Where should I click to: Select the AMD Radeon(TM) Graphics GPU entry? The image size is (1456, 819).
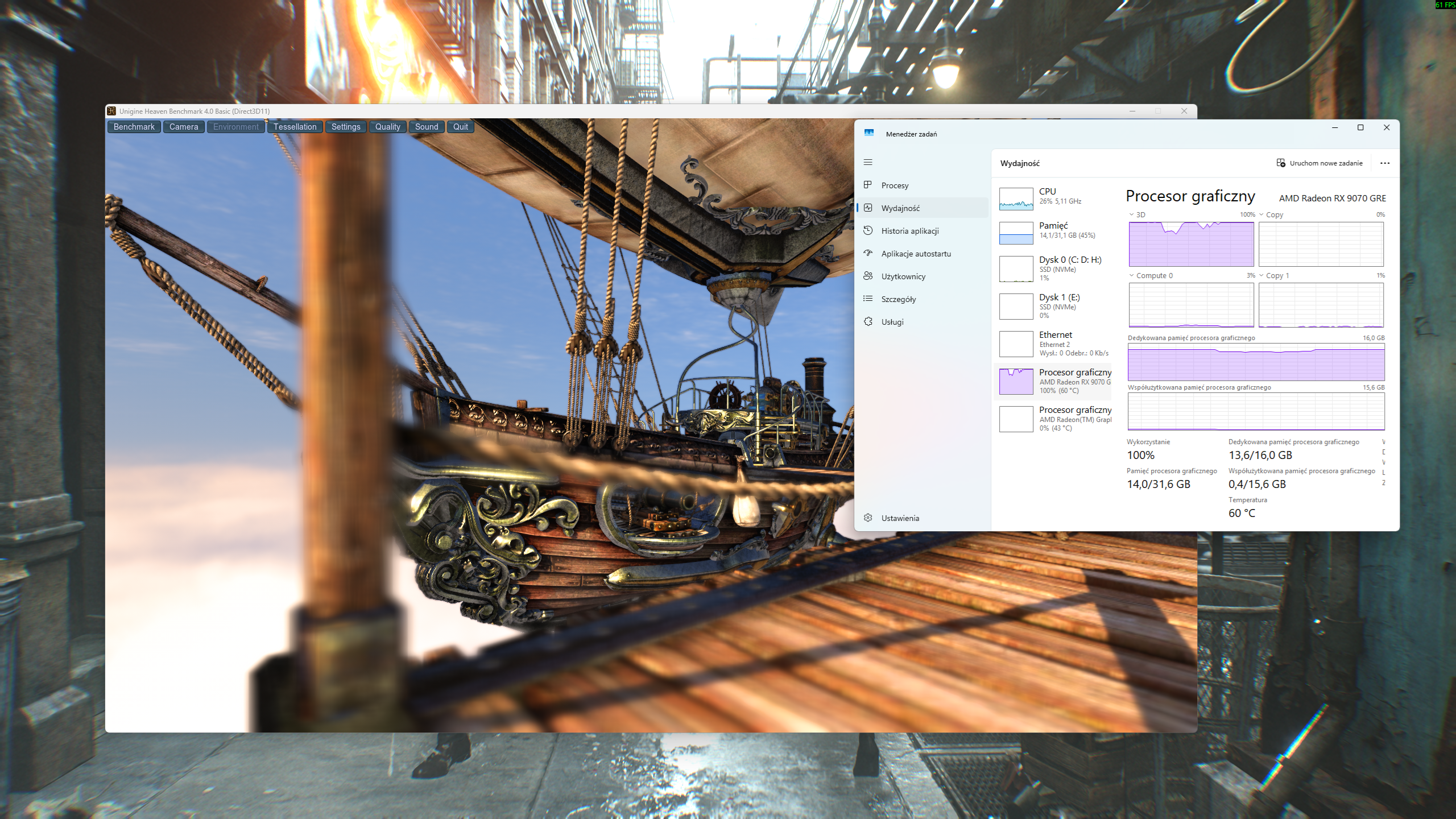pyautogui.click(x=1052, y=419)
